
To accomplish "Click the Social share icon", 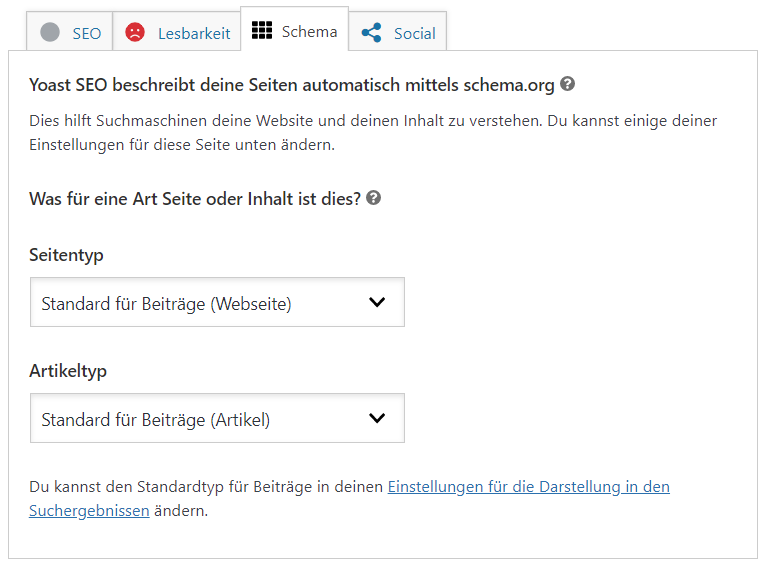I will pos(371,33).
